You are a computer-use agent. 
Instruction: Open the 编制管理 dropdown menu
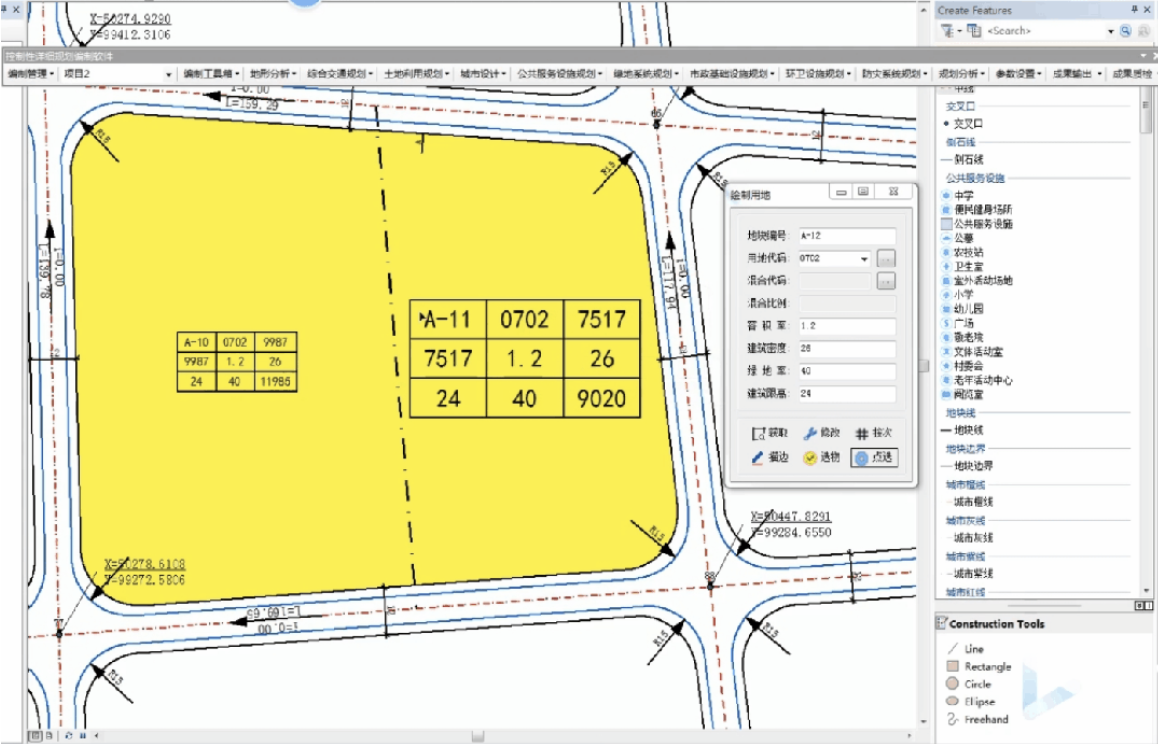pyautogui.click(x=31, y=74)
